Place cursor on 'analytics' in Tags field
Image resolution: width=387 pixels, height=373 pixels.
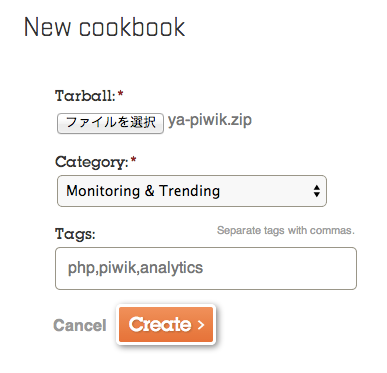[x=171, y=268]
